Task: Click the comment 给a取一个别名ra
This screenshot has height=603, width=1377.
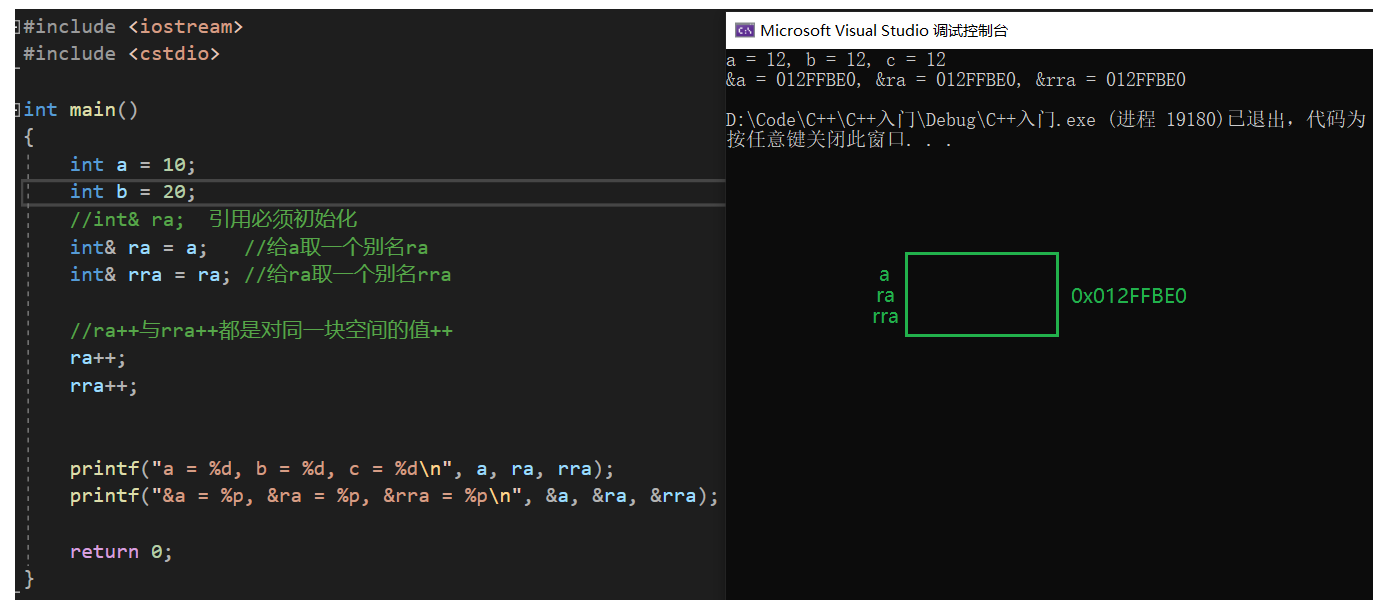Action: [336, 247]
